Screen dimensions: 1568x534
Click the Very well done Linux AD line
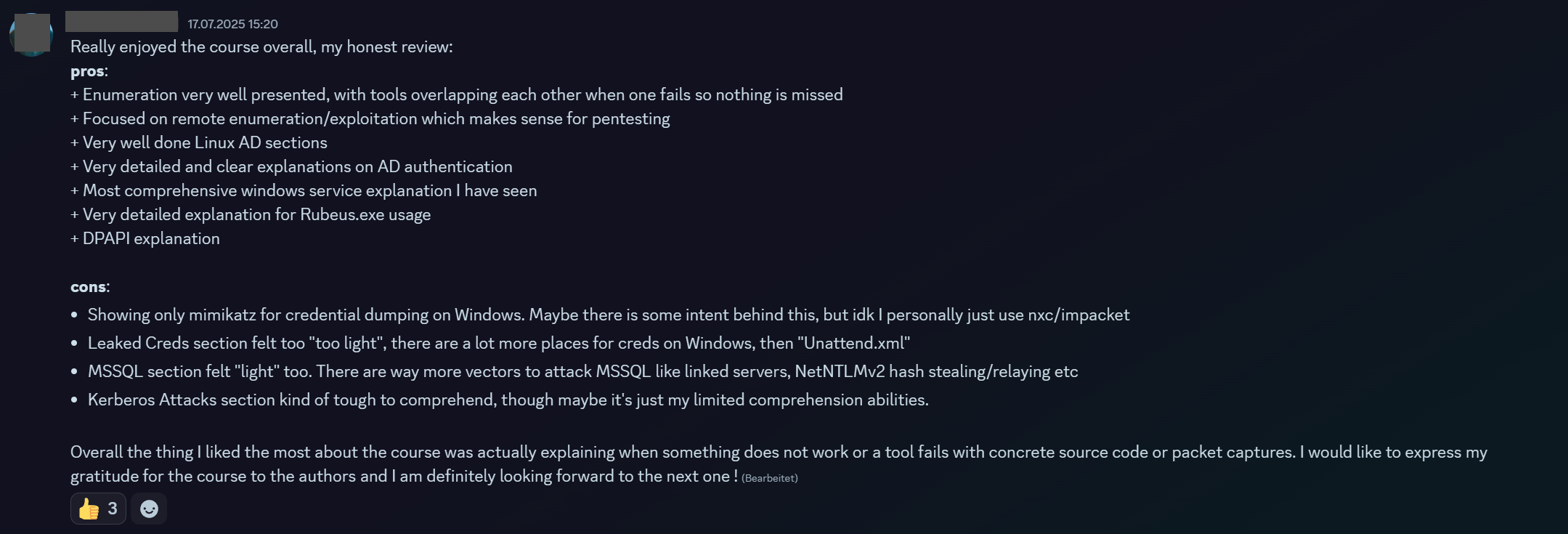click(x=199, y=143)
